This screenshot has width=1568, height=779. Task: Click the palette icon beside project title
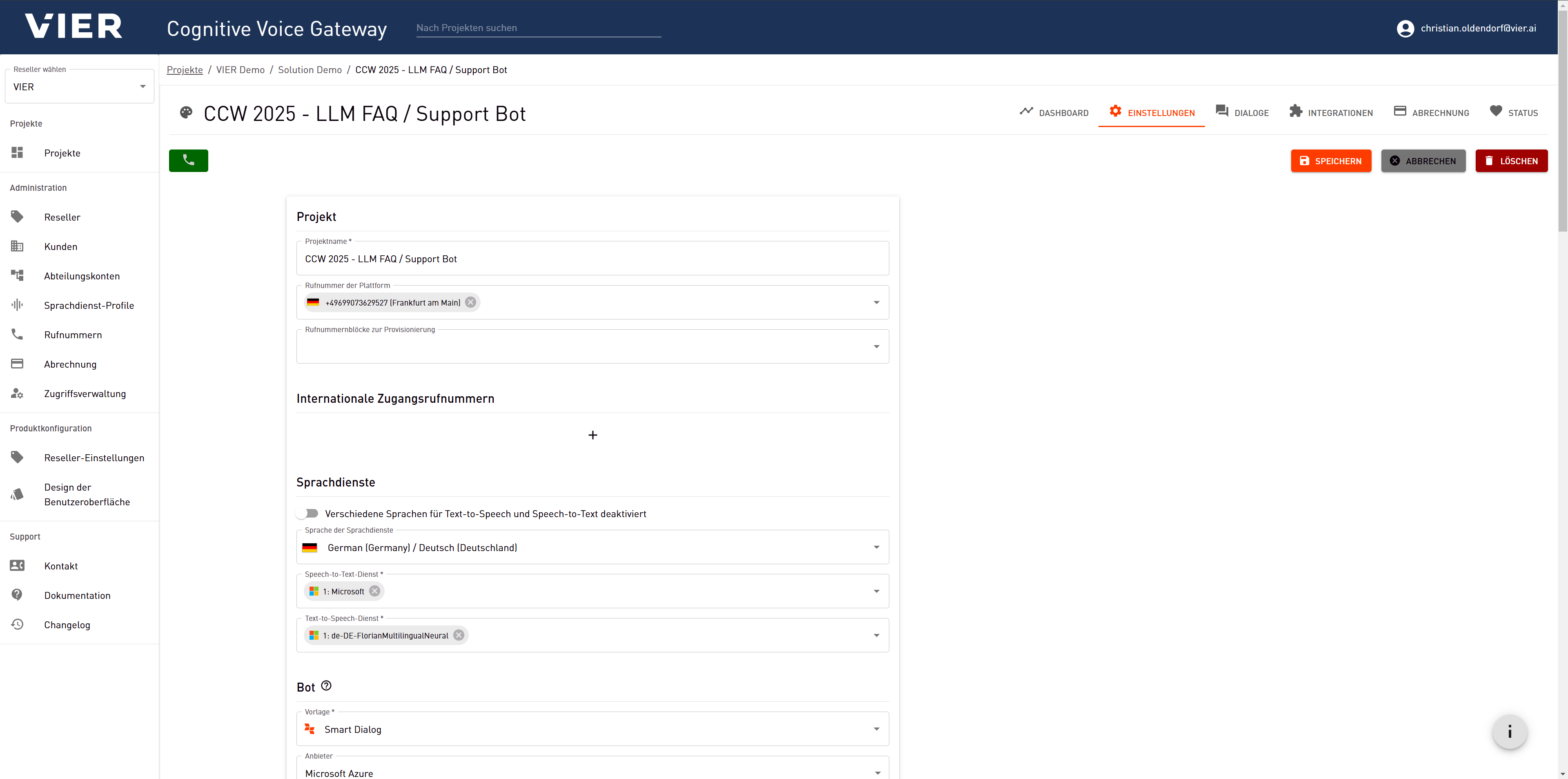point(186,113)
